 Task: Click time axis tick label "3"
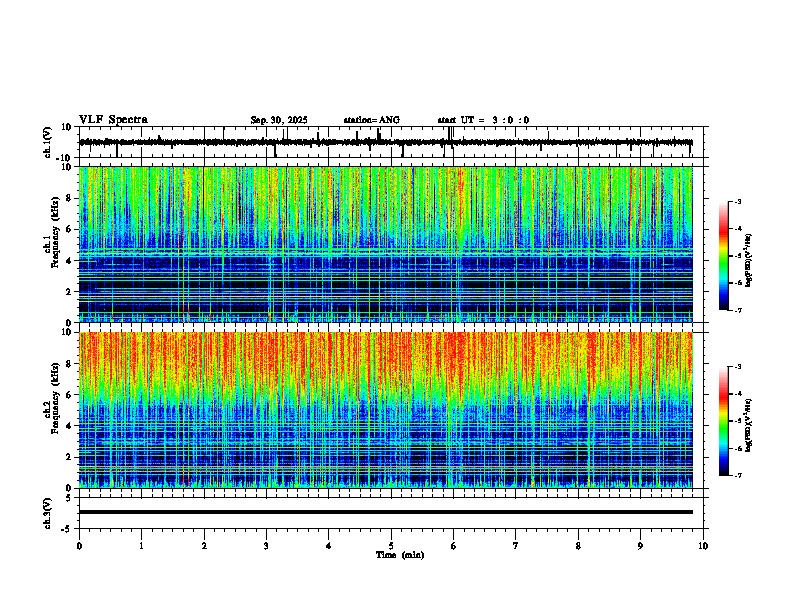(x=266, y=546)
